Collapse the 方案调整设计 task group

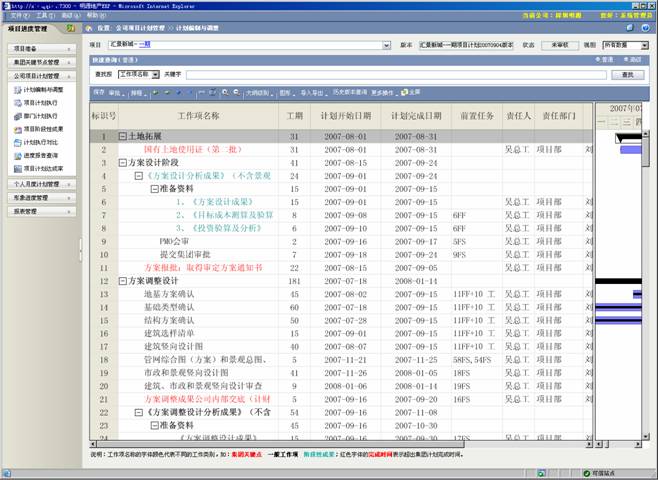[122, 281]
